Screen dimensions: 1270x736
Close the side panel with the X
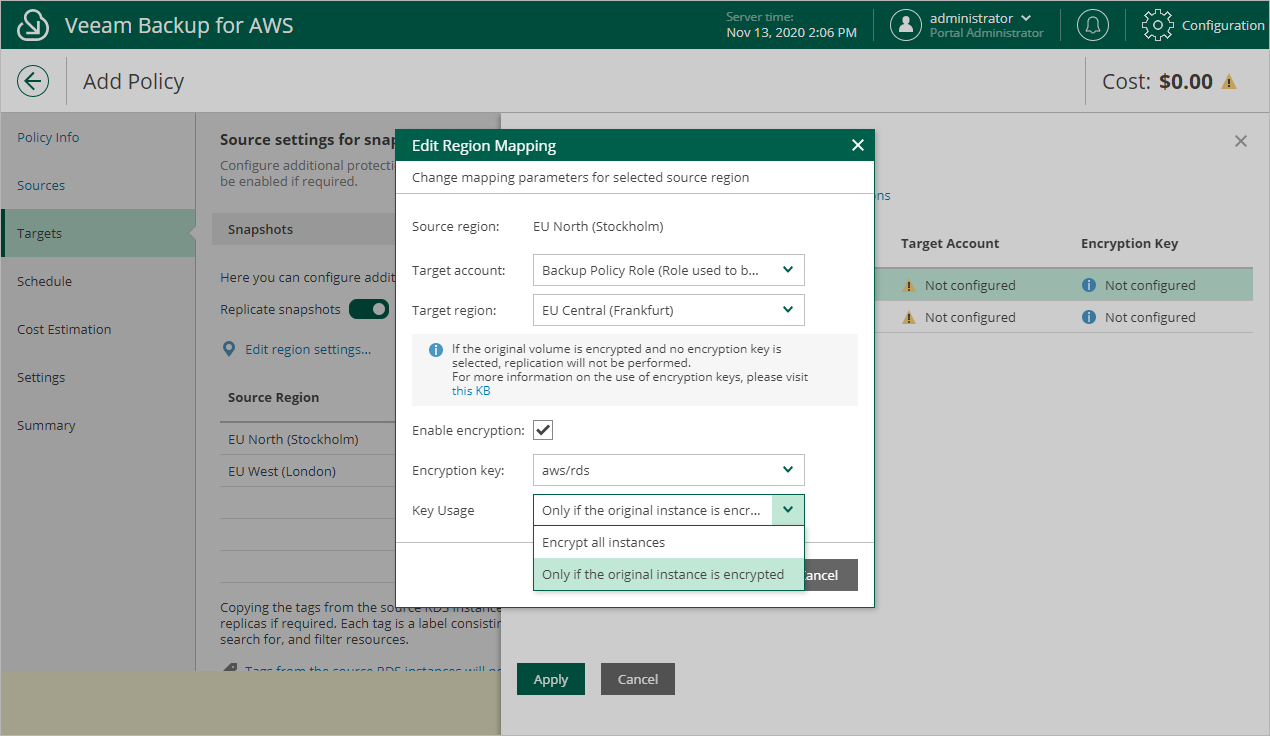coord(1241,141)
